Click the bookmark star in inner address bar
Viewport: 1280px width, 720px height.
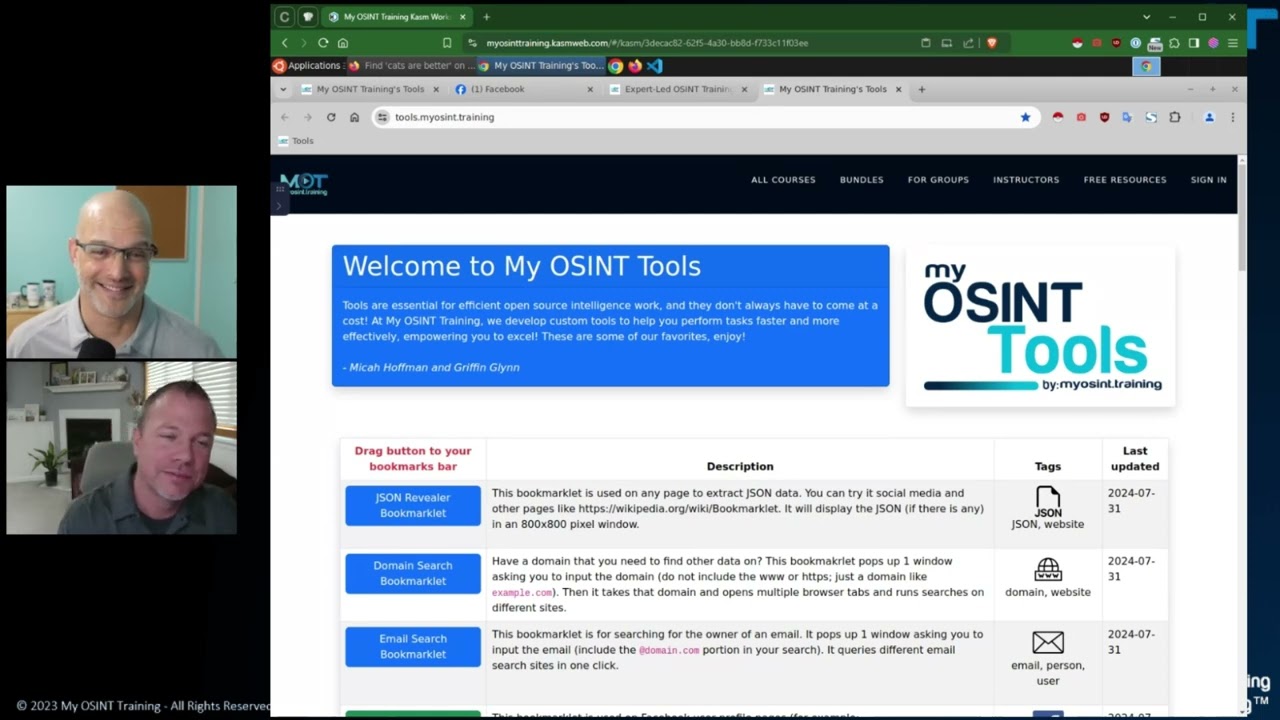tap(1025, 117)
